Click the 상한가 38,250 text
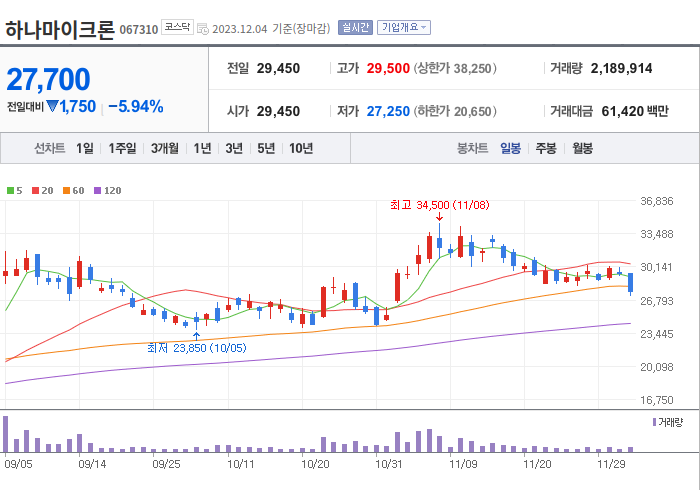Image resolution: width=700 pixels, height=490 pixels. click(x=455, y=68)
